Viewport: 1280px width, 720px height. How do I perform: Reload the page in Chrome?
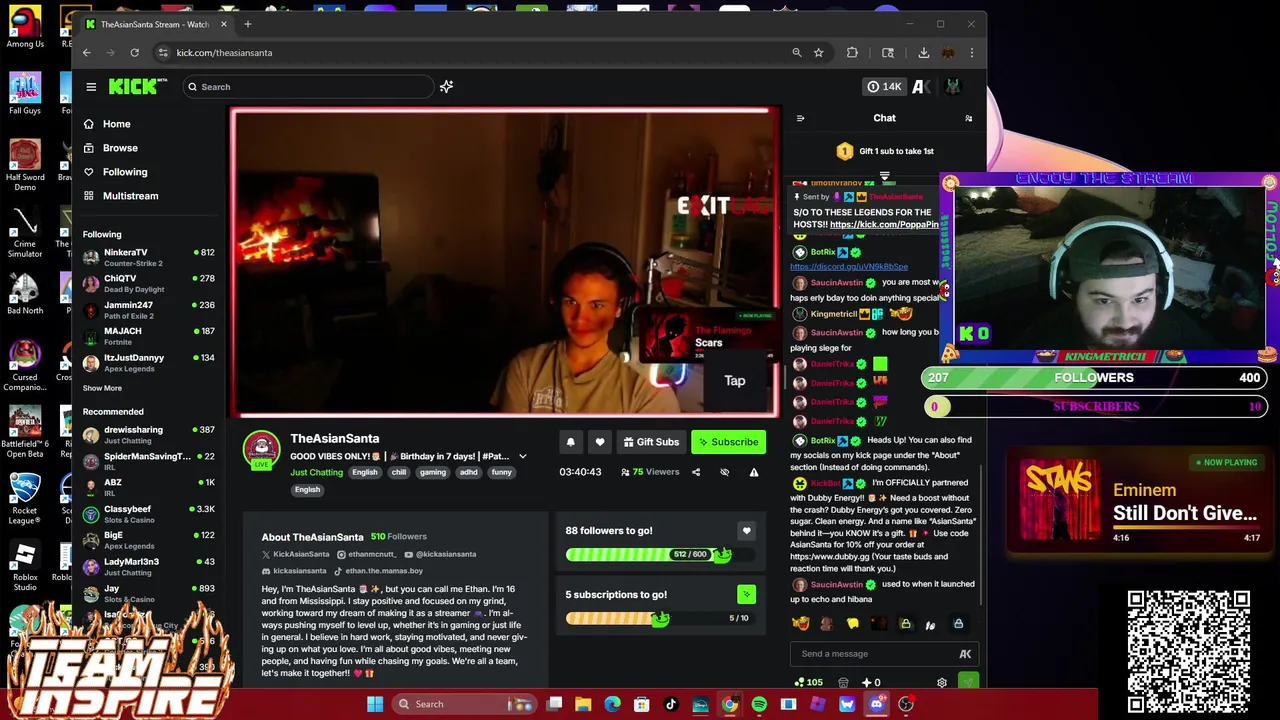134,53
